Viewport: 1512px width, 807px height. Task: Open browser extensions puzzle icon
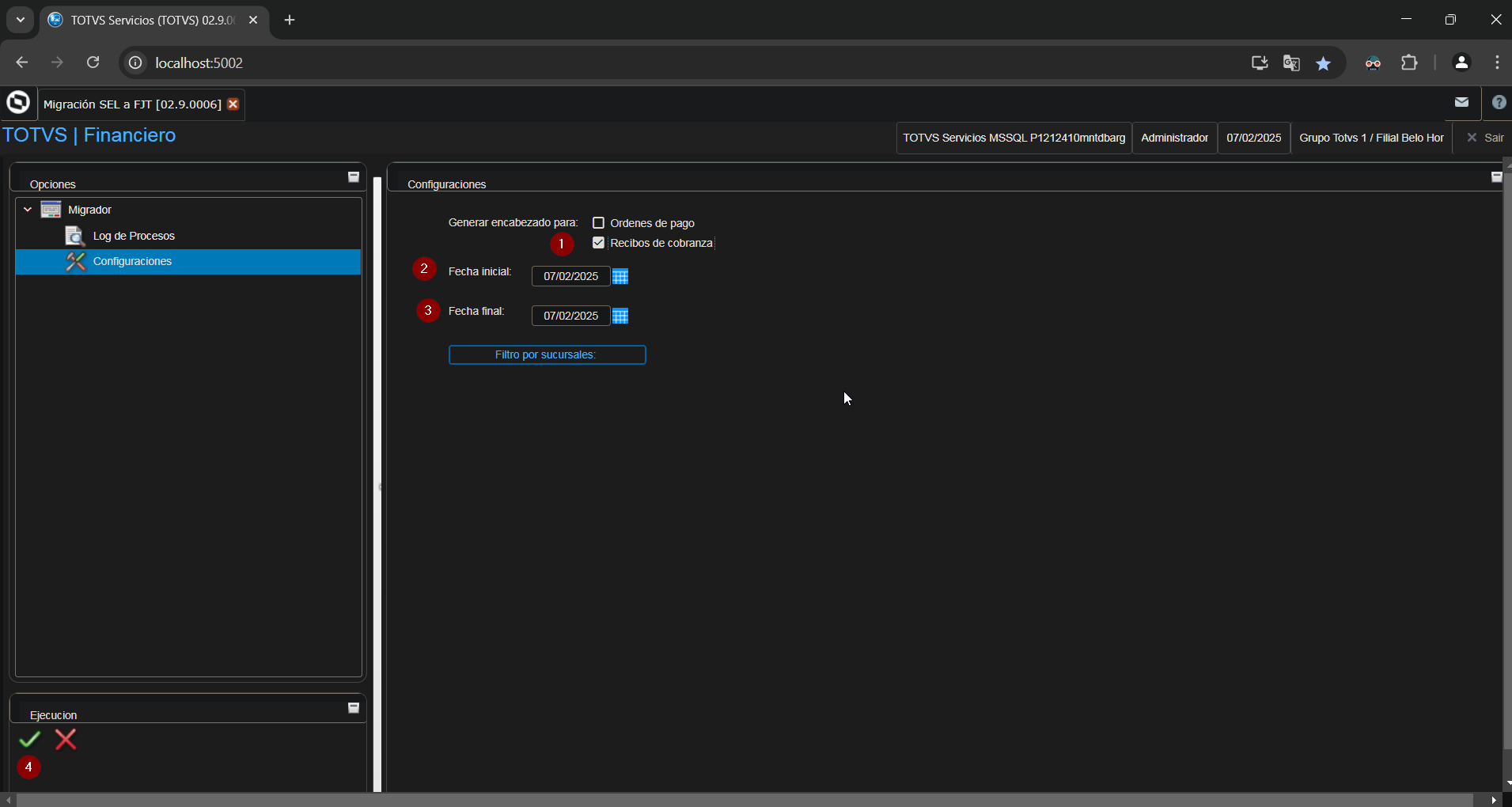(x=1409, y=63)
